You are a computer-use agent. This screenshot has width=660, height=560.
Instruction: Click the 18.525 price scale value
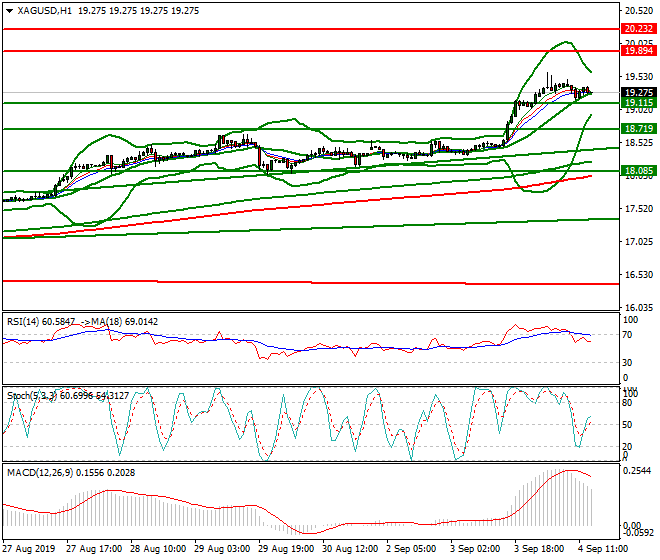tap(639, 143)
